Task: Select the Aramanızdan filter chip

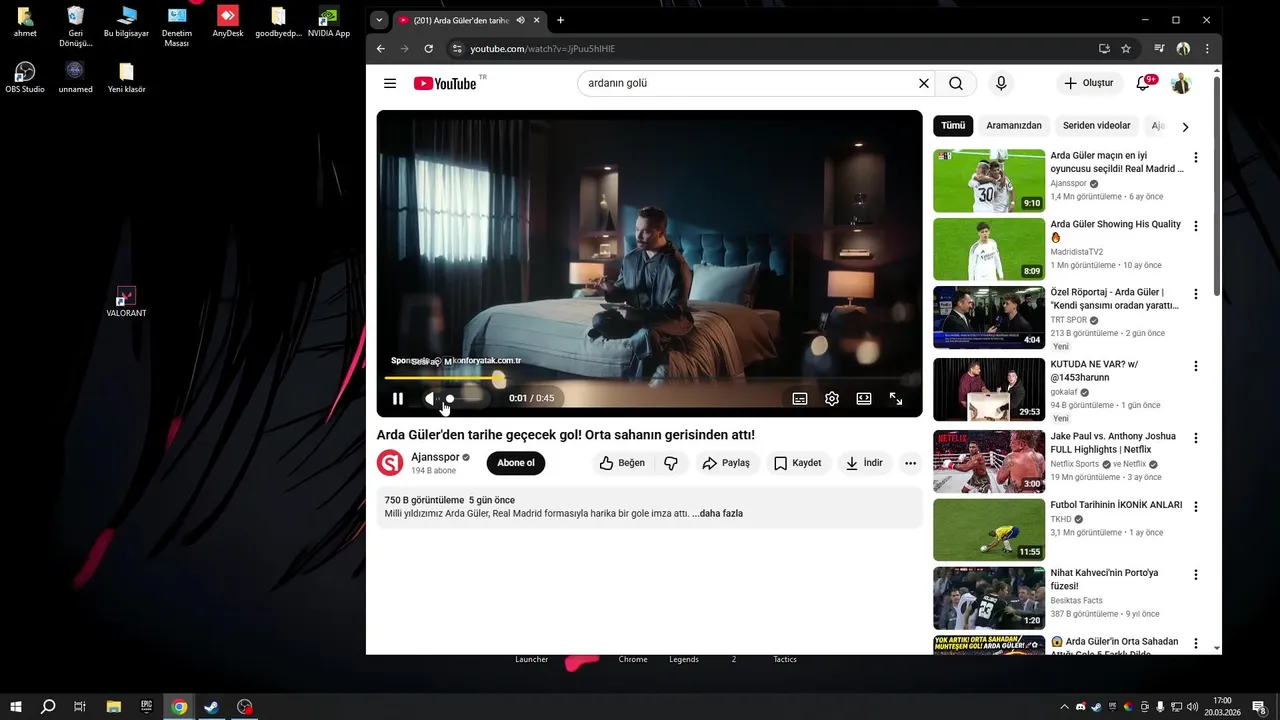Action: click(1014, 126)
